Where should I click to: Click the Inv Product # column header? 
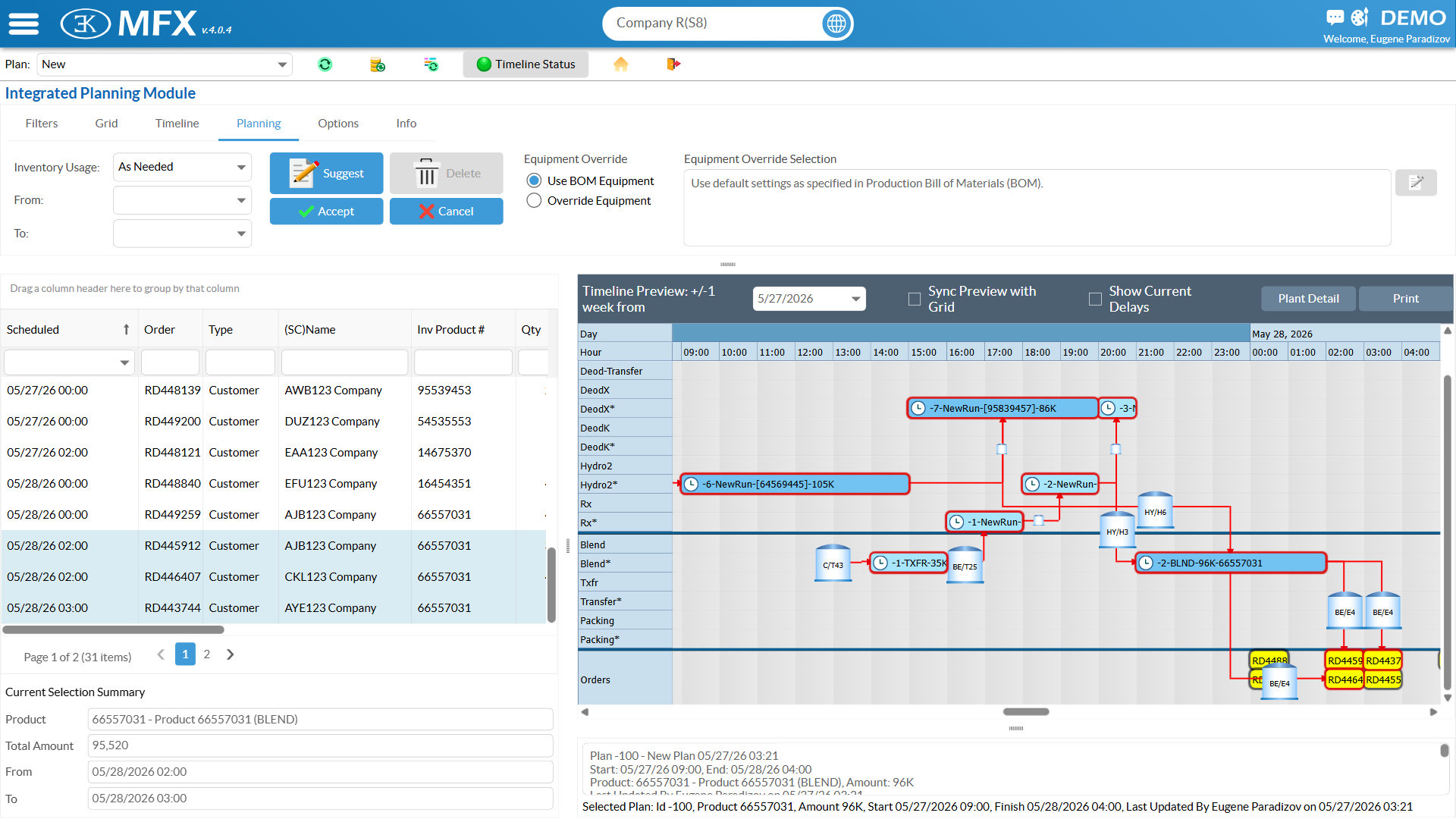[x=450, y=330]
